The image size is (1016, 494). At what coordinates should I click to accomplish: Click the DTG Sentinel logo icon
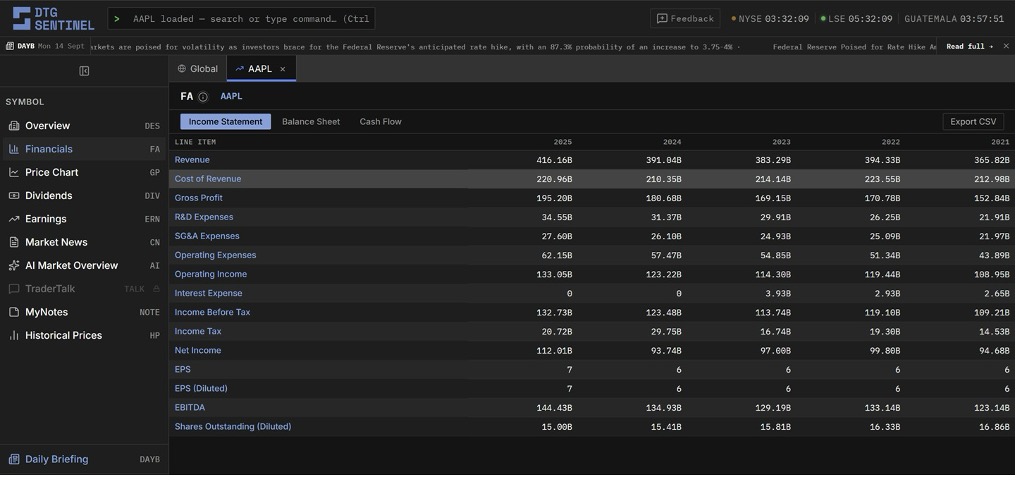(x=21, y=18)
